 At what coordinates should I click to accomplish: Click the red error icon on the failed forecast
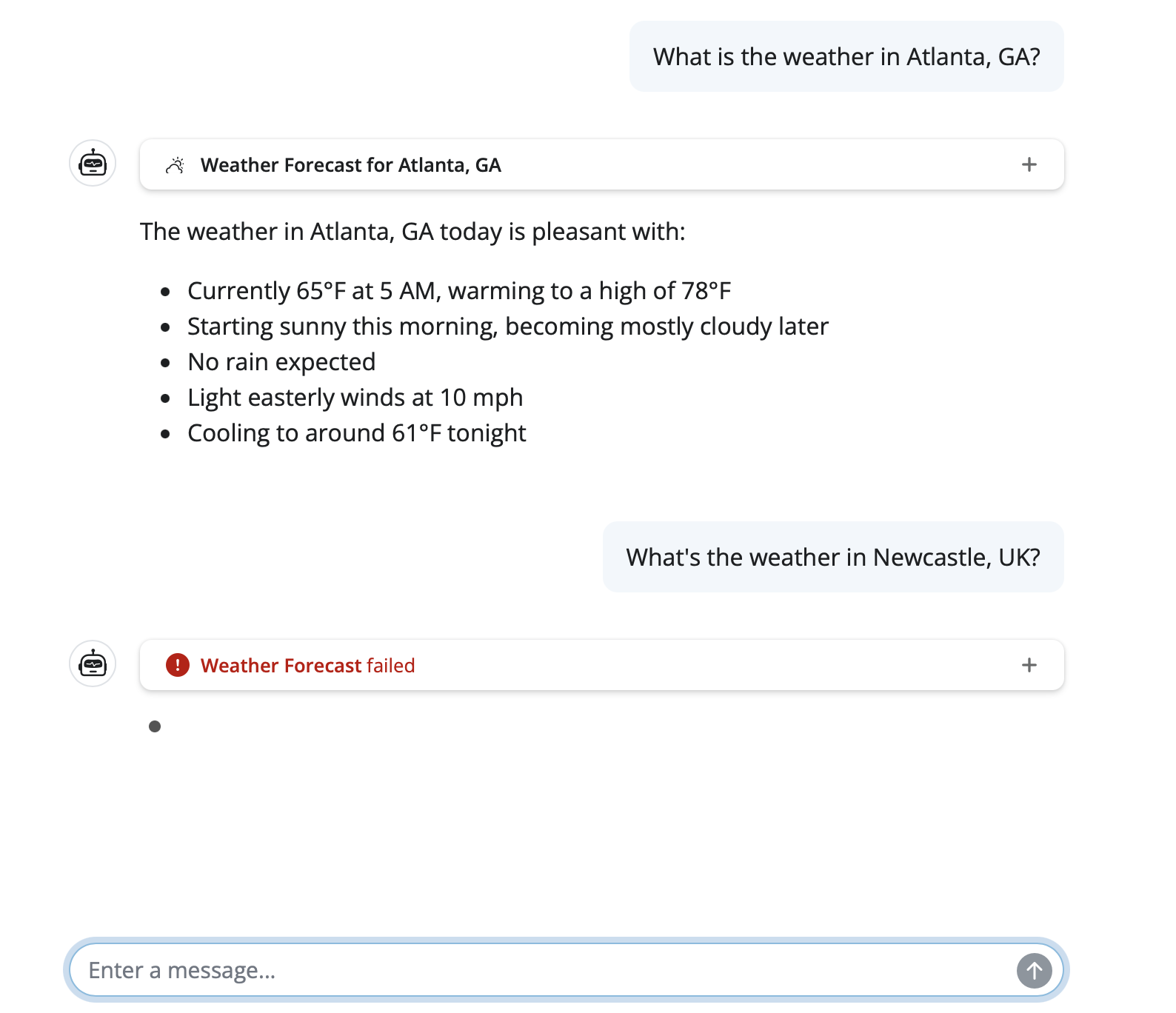coord(178,665)
